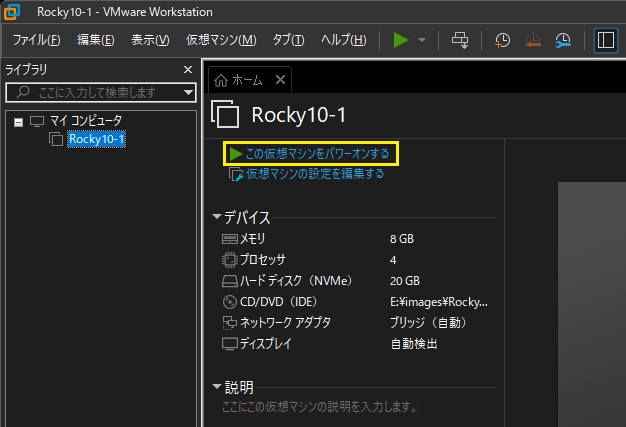Viewport: 626px width, 427px height.
Task: Click the network adapter icon
Action: click(230, 323)
